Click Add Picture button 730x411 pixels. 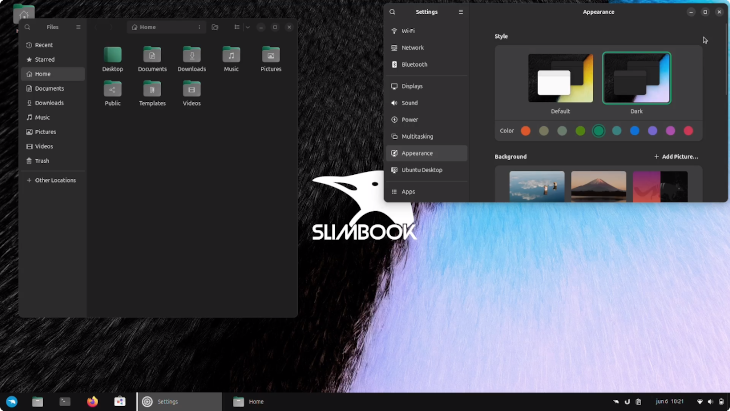(x=676, y=157)
